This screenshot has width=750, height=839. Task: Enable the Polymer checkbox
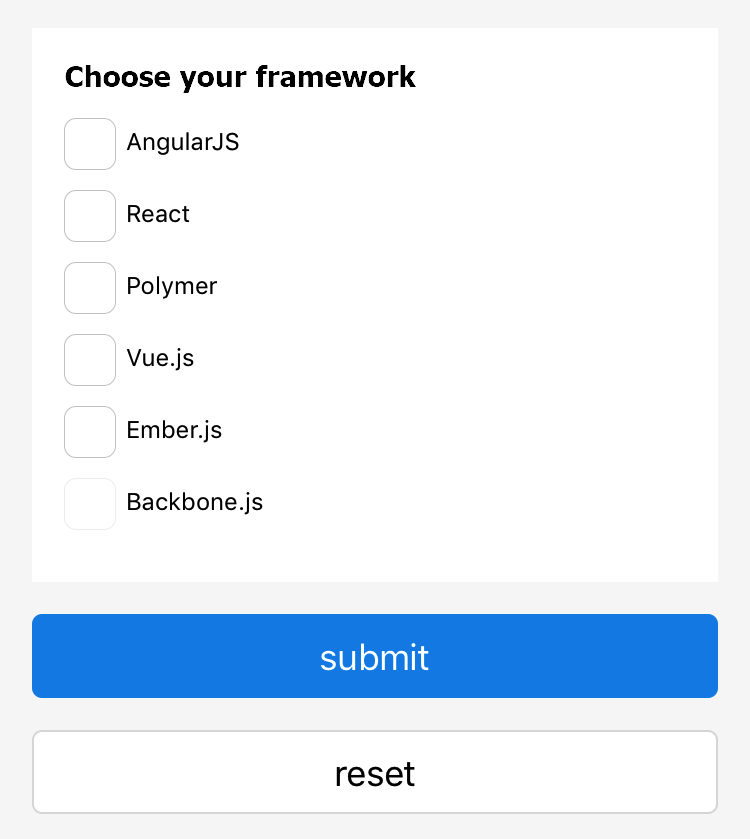(x=90, y=288)
